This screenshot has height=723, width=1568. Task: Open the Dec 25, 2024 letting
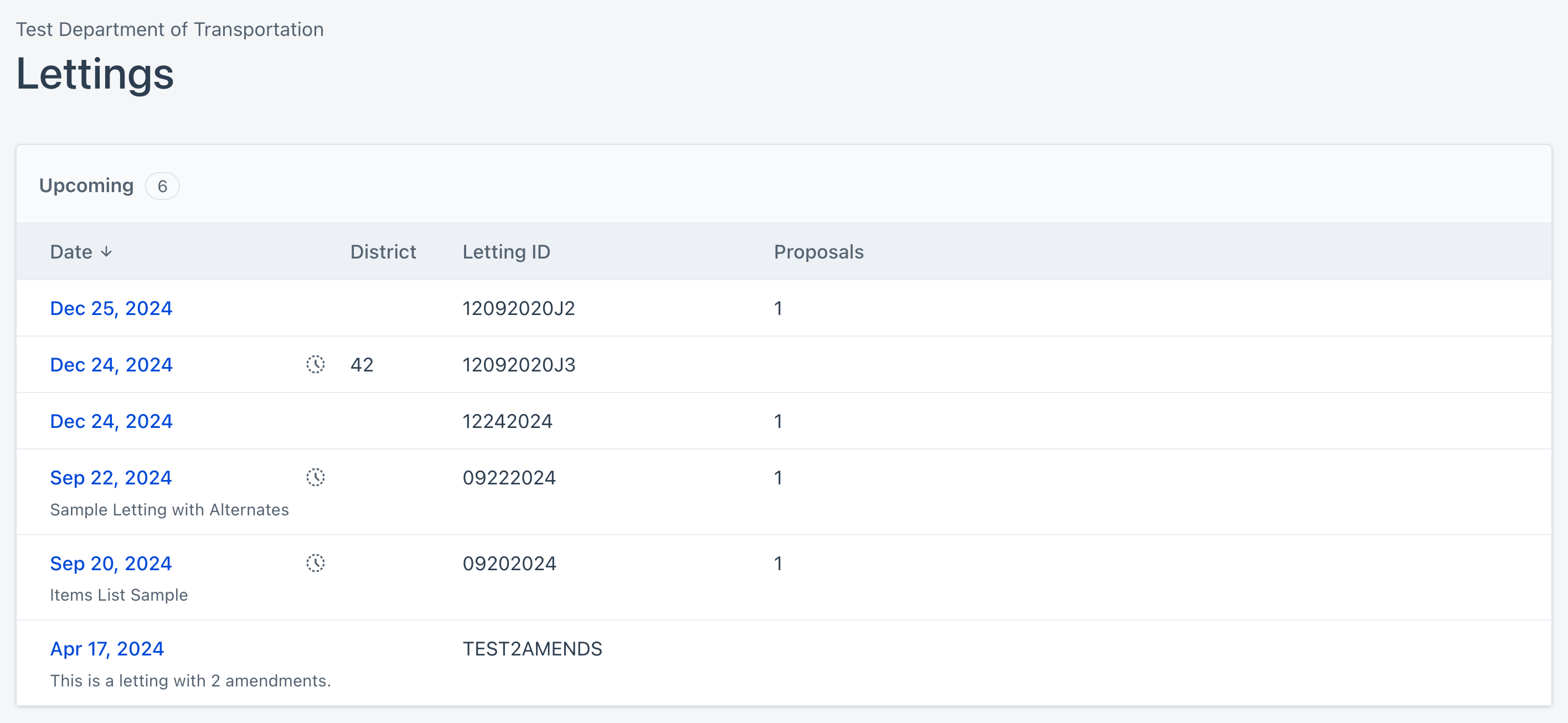pyautogui.click(x=111, y=308)
